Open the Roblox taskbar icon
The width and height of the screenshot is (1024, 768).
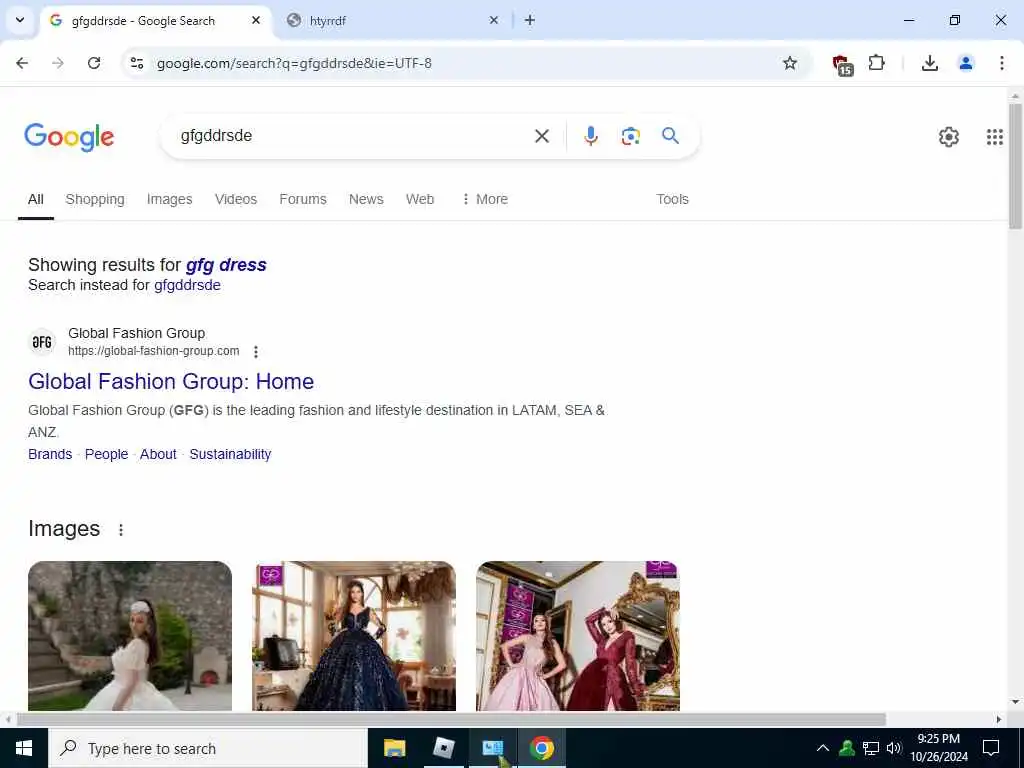443,748
